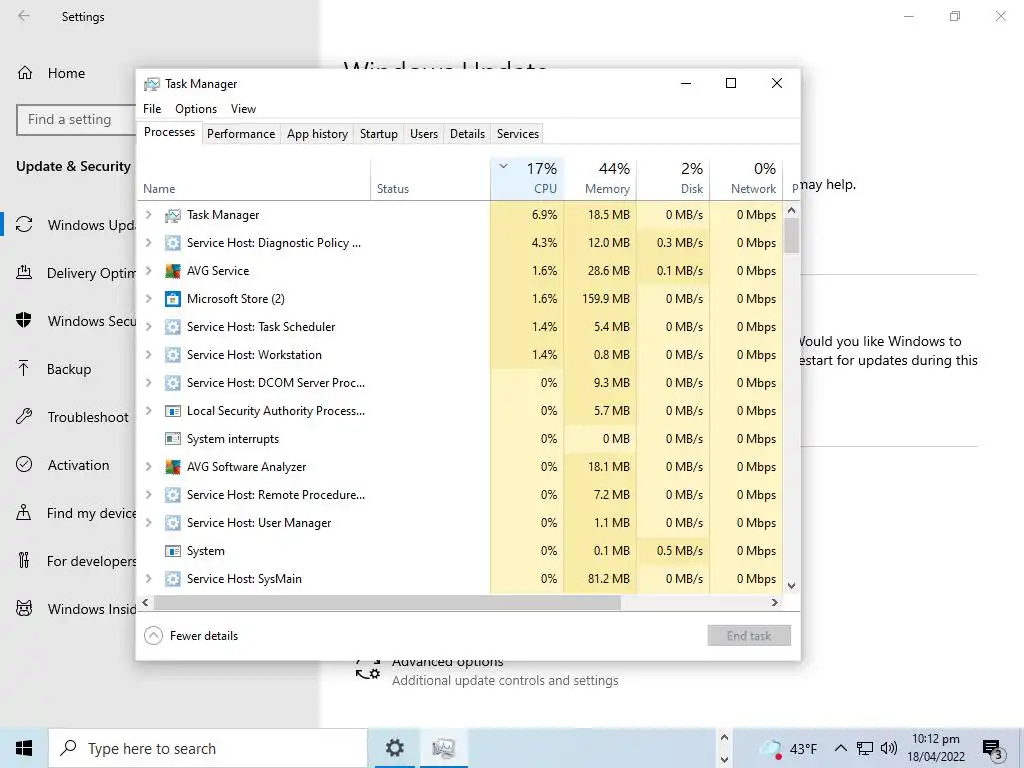Click the Service Host: DCOM Server gear icon
The width and height of the screenshot is (1024, 768).
point(172,383)
